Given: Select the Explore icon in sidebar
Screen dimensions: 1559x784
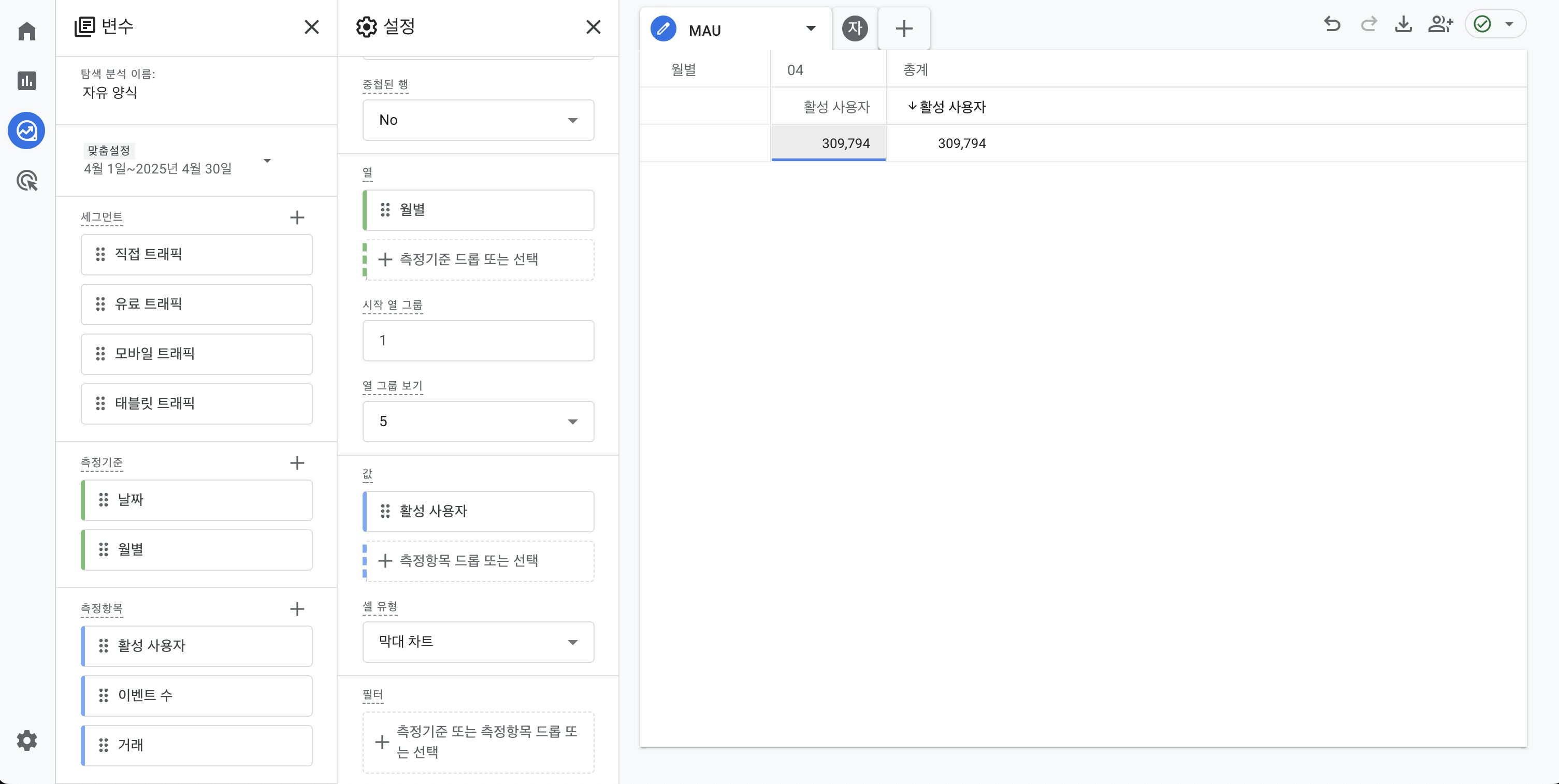Looking at the screenshot, I should [26, 130].
